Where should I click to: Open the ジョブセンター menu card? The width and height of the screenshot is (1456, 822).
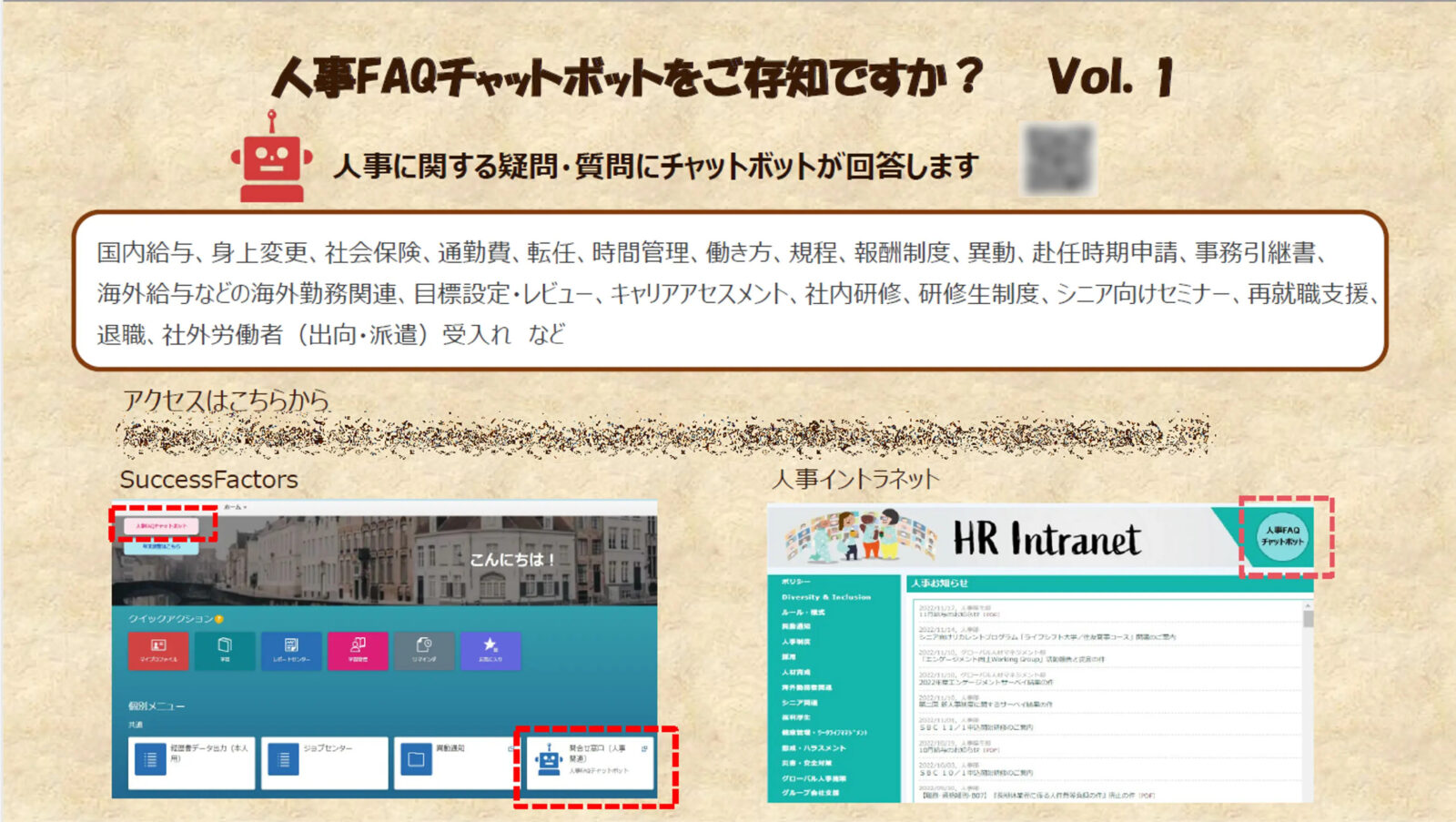point(324,763)
